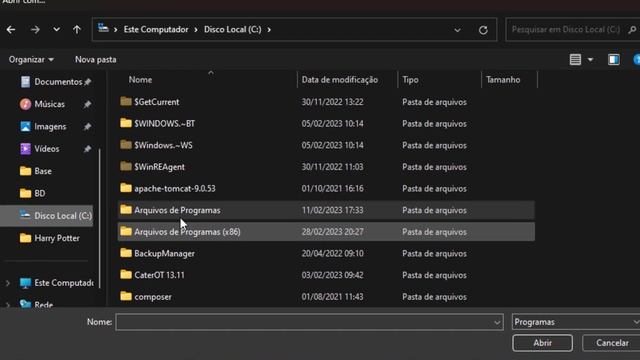The width and height of the screenshot is (640, 360).
Task: Select the $WINDOWS.~BT folder
Action: [x=326, y=123]
